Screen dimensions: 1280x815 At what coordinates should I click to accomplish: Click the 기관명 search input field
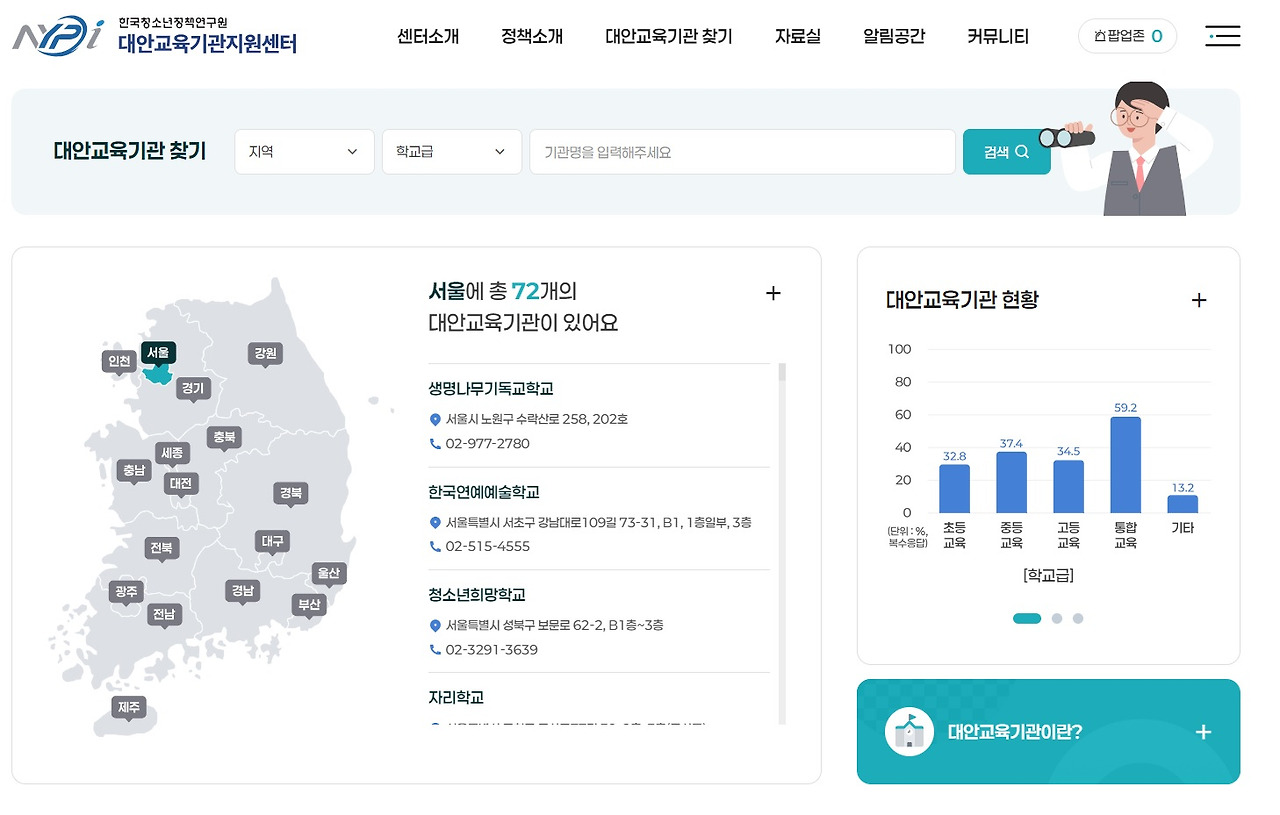coord(742,152)
